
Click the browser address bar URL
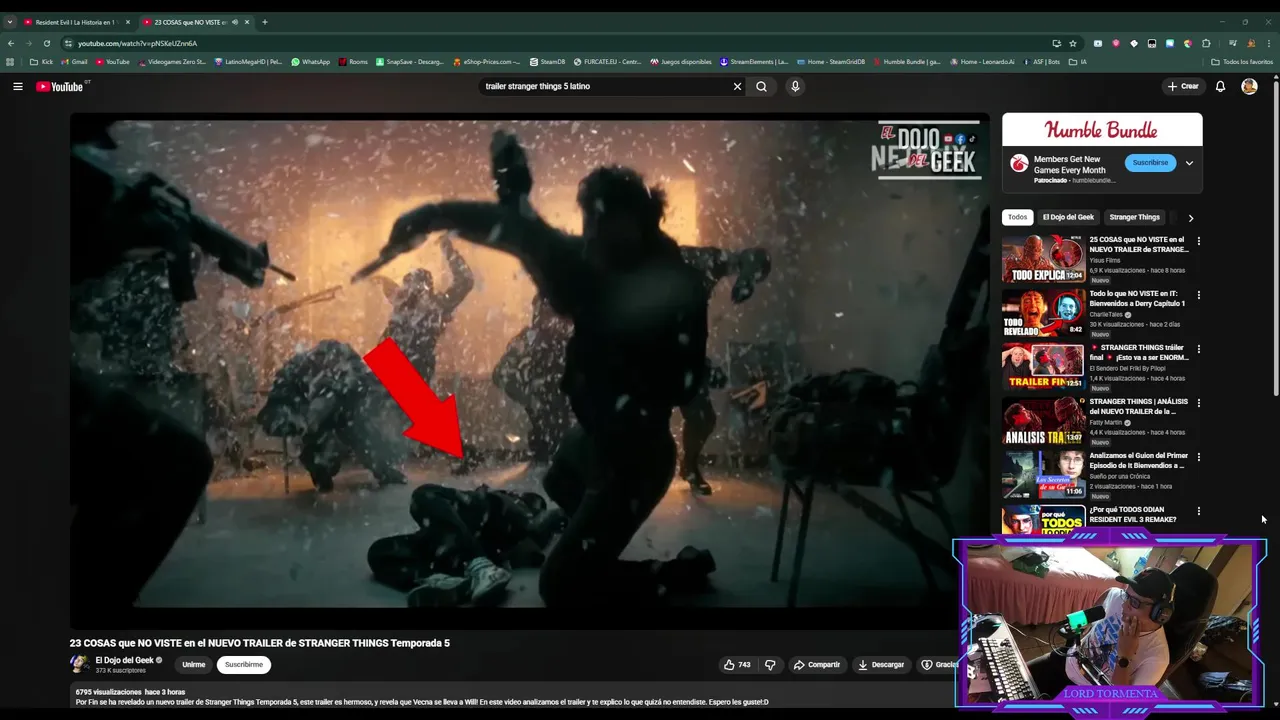click(x=137, y=43)
